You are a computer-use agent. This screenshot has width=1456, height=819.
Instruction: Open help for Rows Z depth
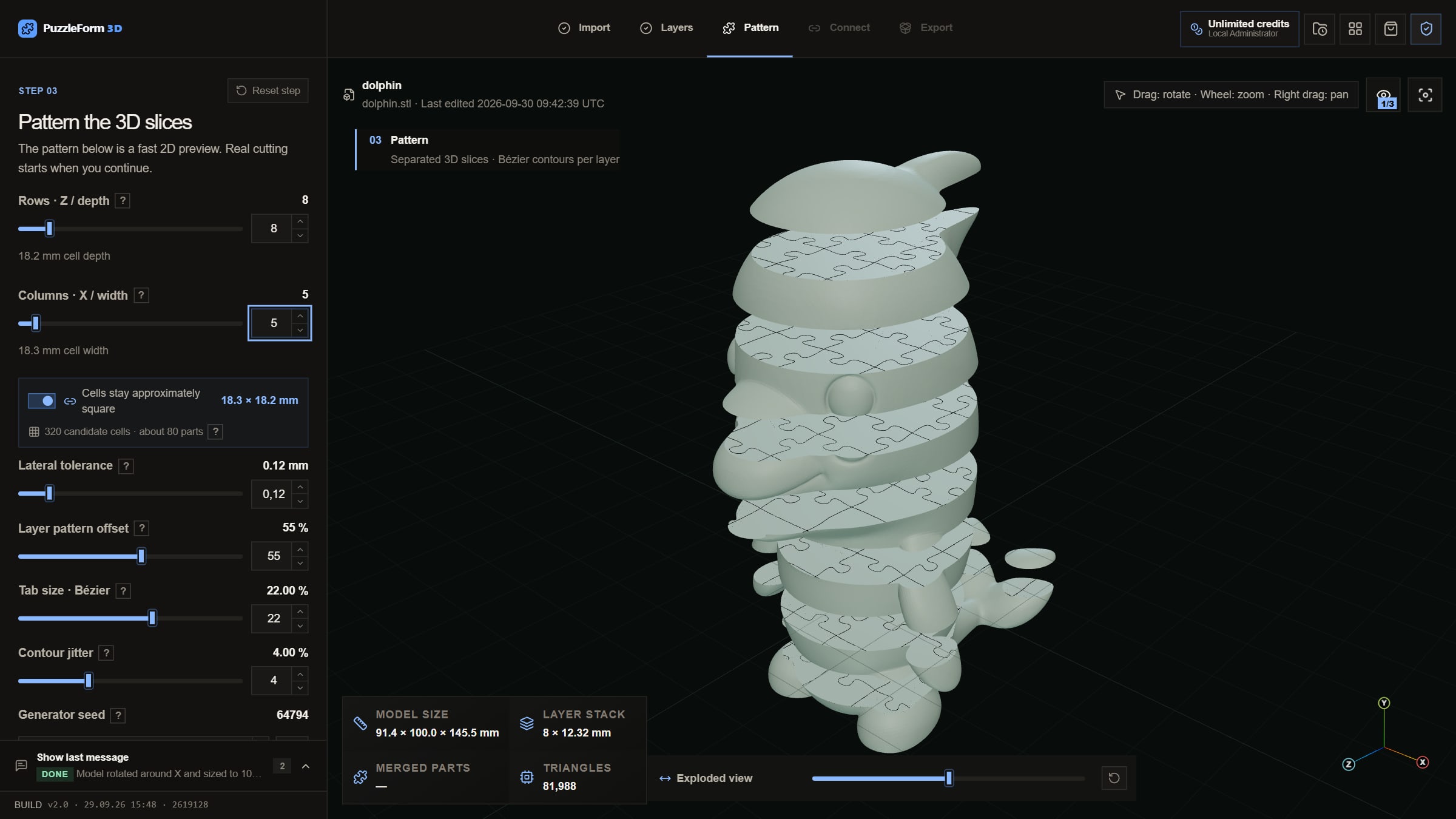(x=123, y=201)
